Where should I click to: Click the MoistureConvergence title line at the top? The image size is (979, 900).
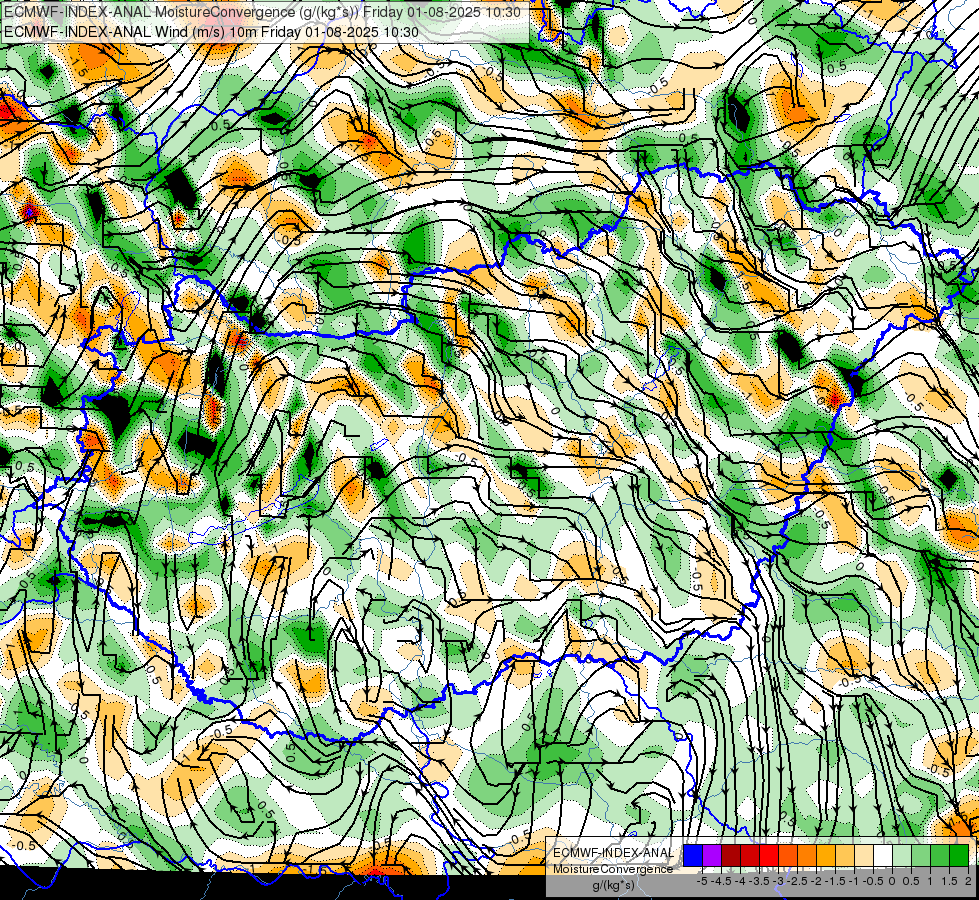262,12
